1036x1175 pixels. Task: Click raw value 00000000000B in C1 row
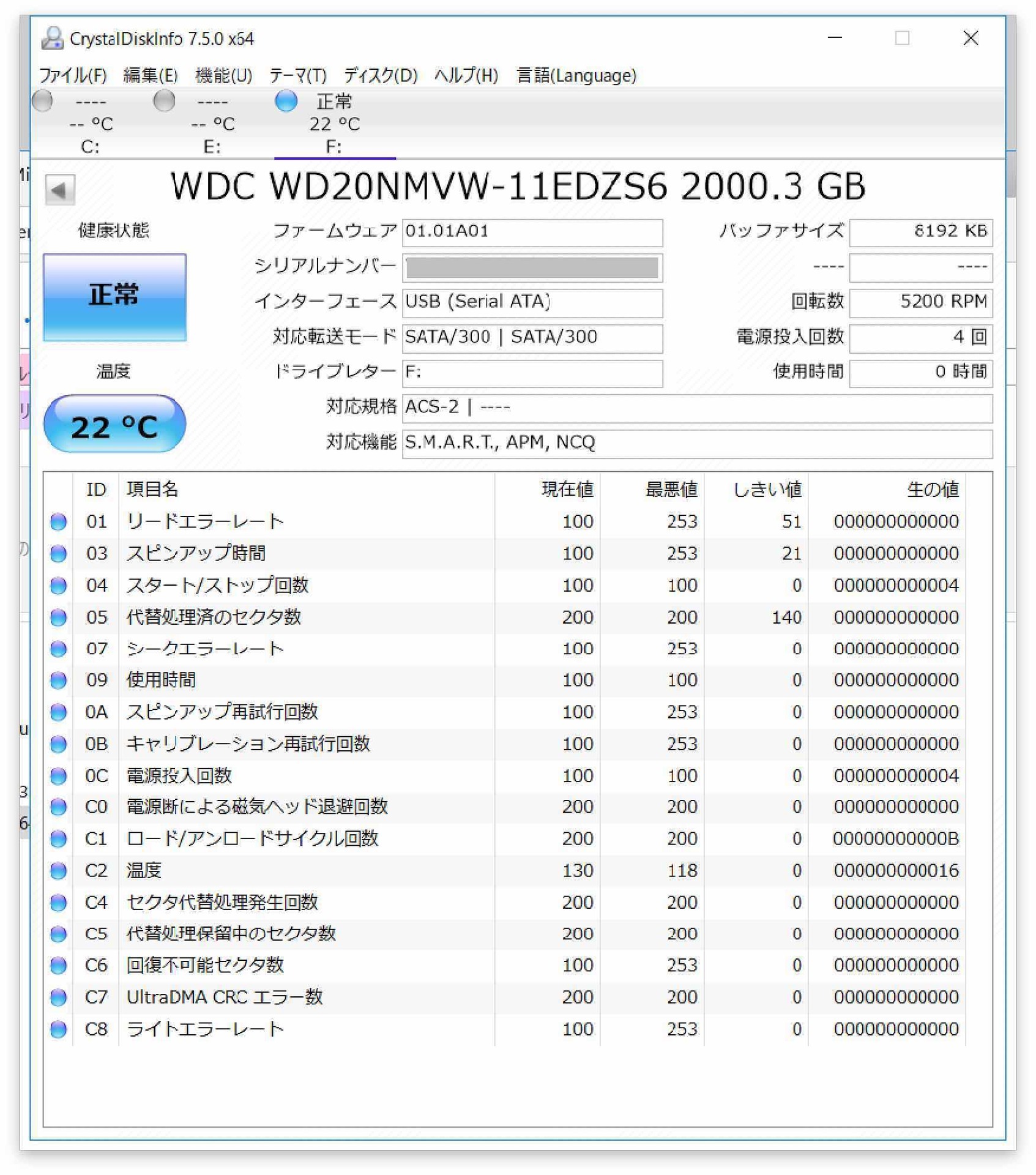pos(897,839)
